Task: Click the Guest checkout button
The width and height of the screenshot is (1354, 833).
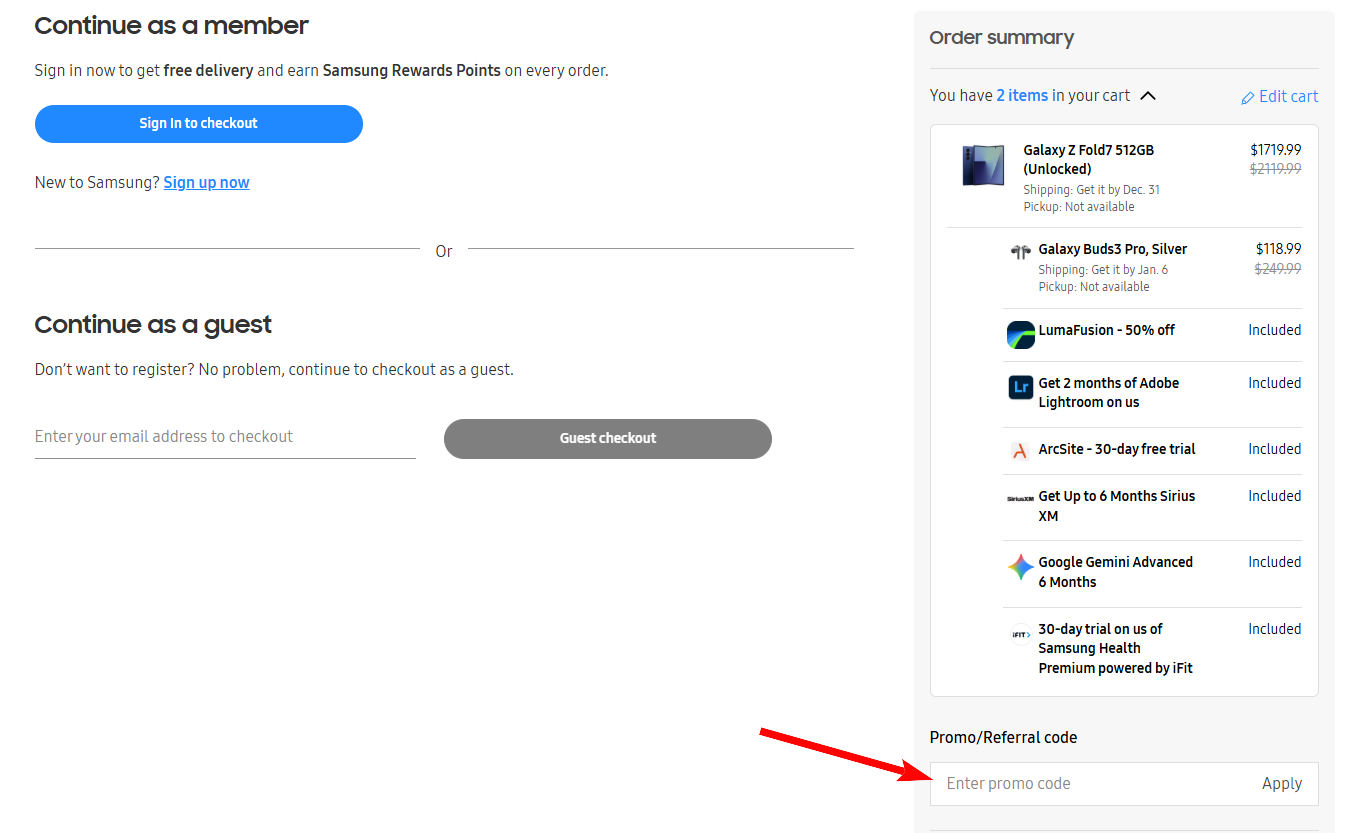Action: point(608,439)
